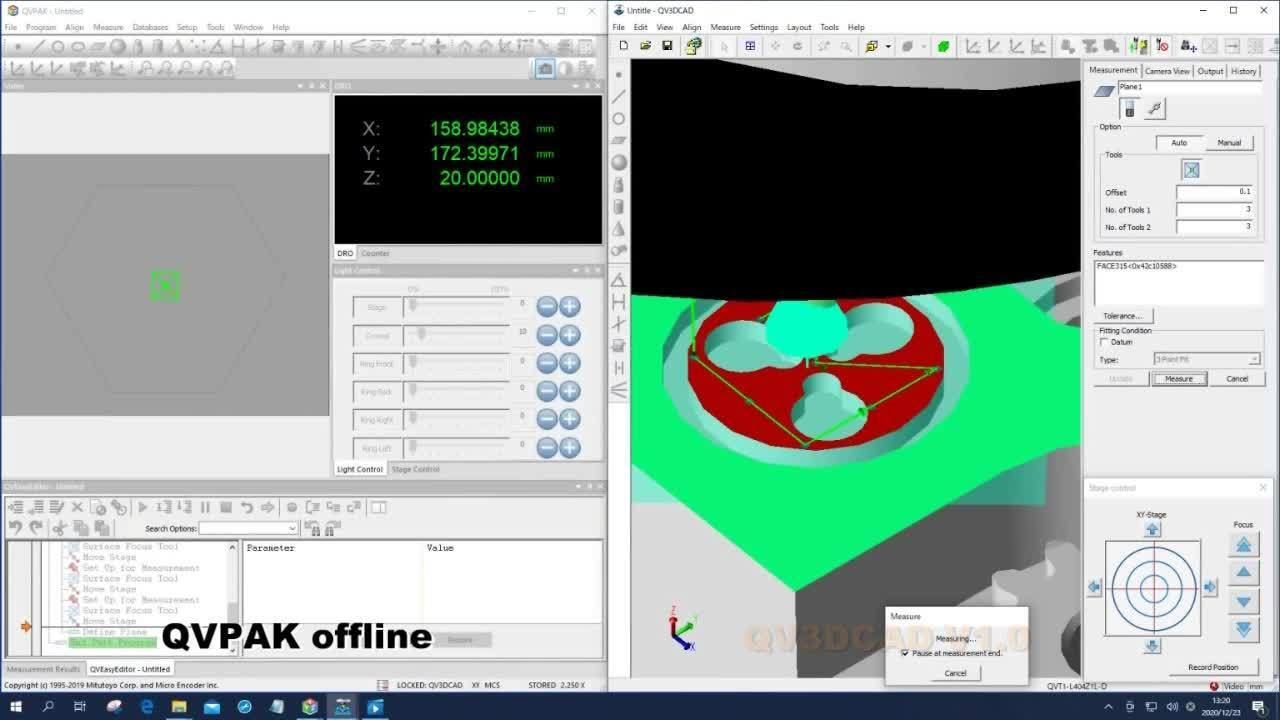Click the Tolerance... button

pos(1121,316)
